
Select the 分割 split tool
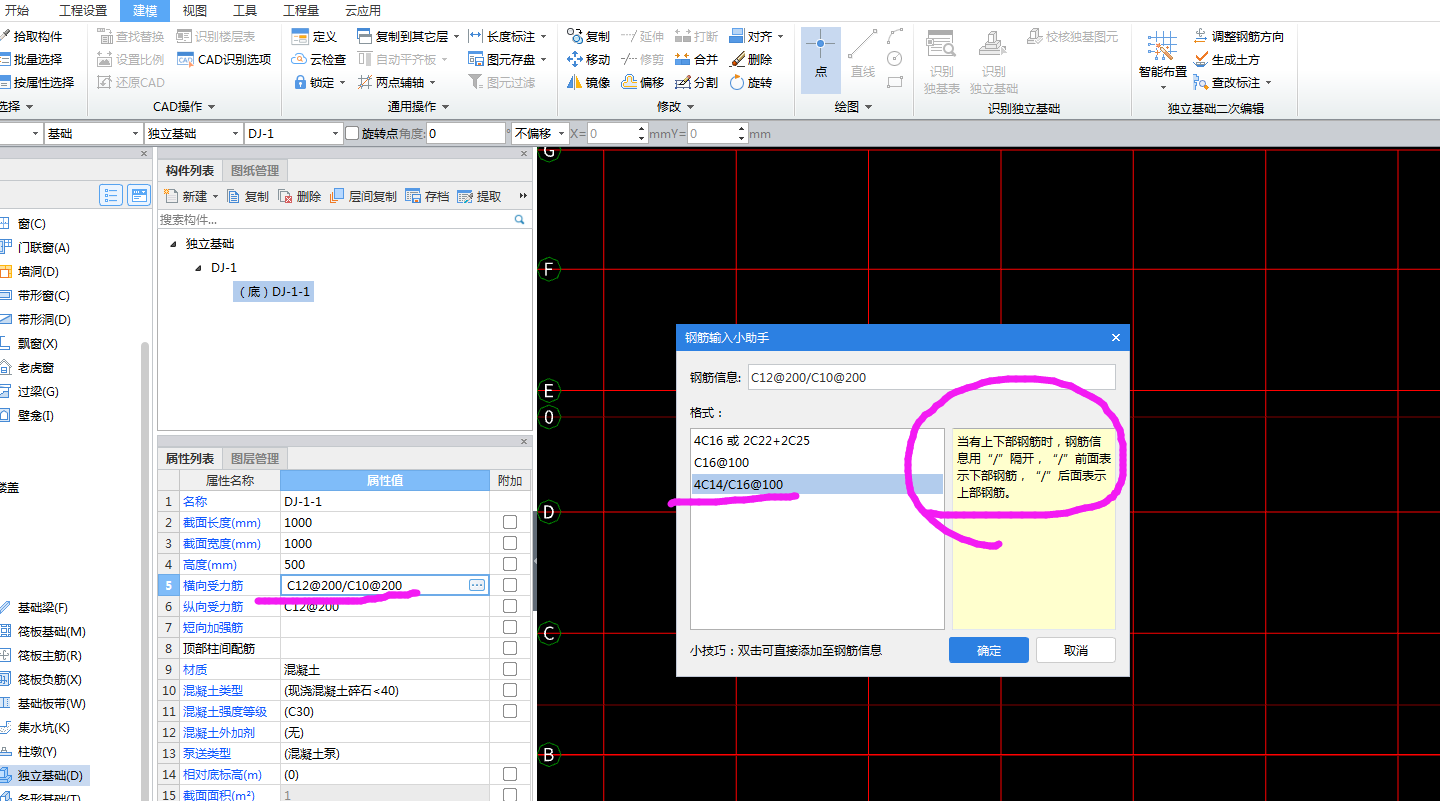[x=696, y=82]
